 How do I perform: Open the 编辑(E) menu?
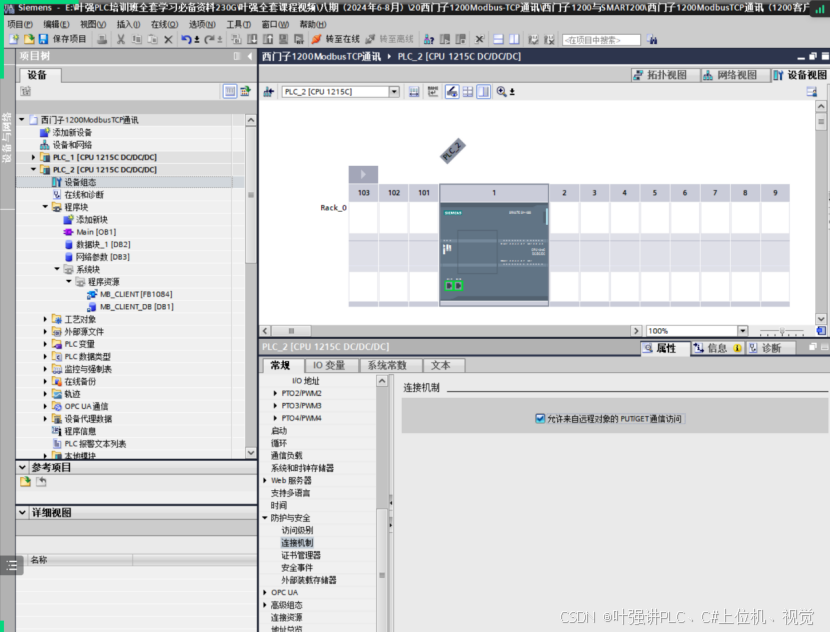click(56, 24)
